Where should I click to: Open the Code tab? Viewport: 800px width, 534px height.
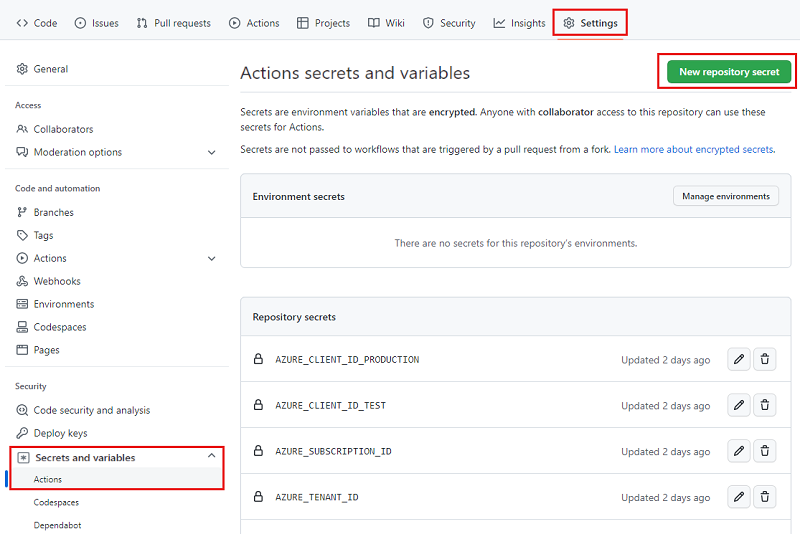click(x=37, y=23)
